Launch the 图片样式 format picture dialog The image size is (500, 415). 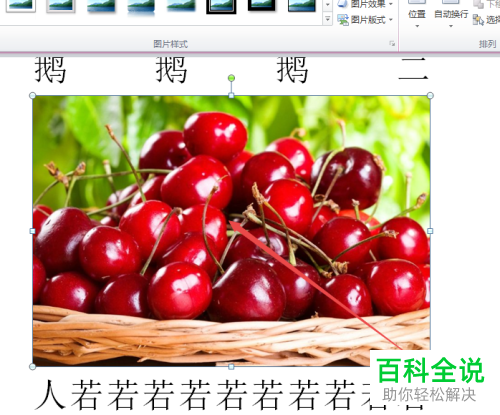coord(392,44)
